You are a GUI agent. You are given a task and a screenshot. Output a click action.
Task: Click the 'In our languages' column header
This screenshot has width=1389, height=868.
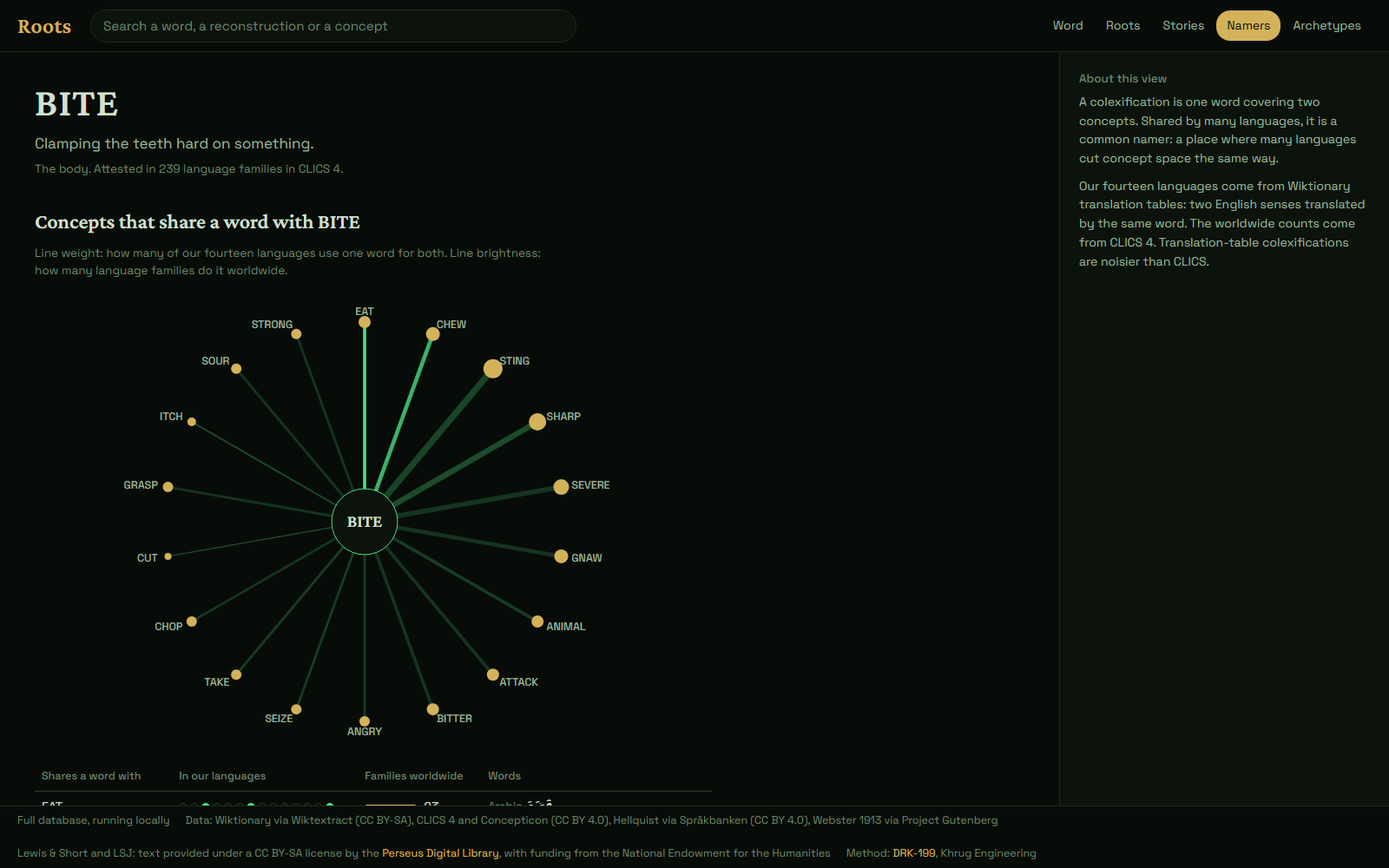[222, 776]
